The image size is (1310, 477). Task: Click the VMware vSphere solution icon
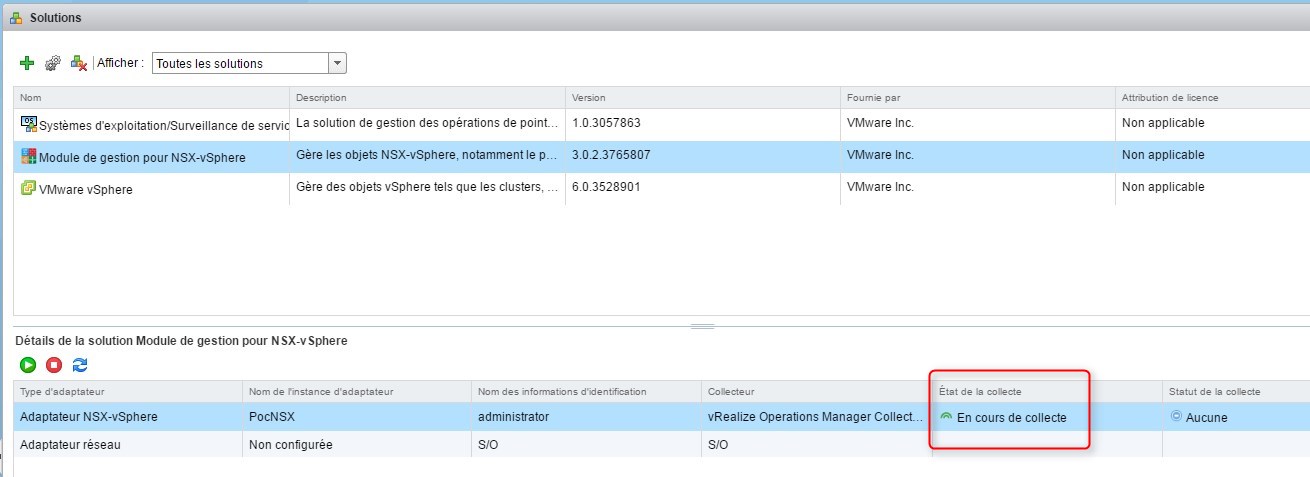point(28,188)
